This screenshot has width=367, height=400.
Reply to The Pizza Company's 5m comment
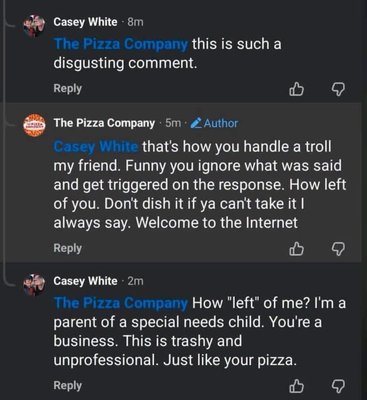[x=68, y=248]
